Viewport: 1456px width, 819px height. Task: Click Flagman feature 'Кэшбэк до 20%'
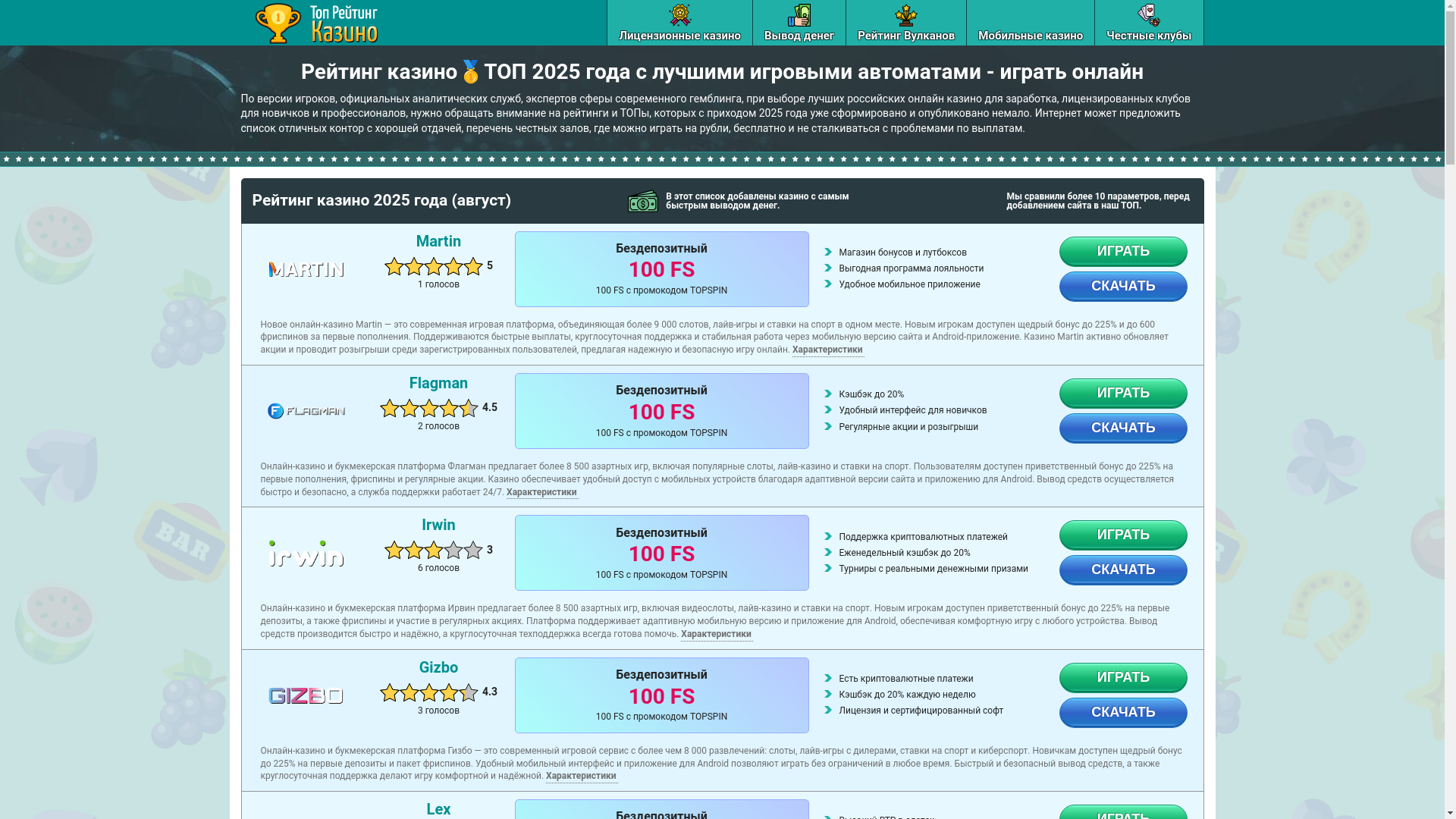[871, 394]
